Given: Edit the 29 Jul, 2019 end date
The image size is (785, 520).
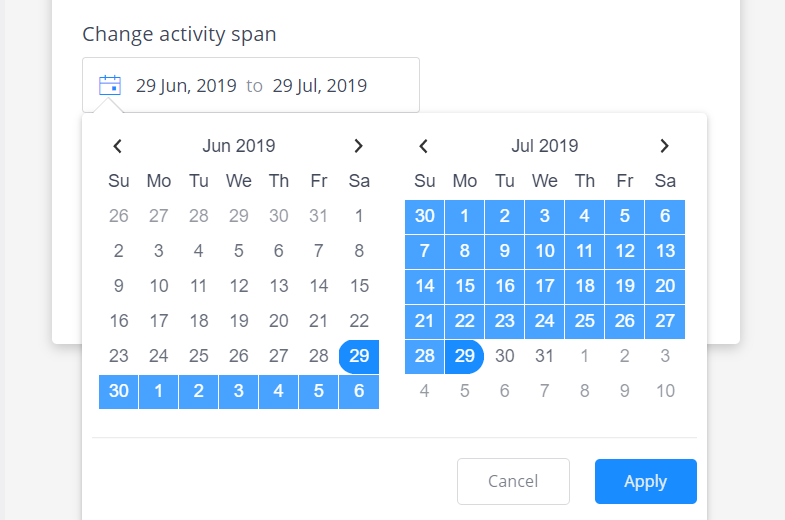Looking at the screenshot, I should click(x=319, y=86).
